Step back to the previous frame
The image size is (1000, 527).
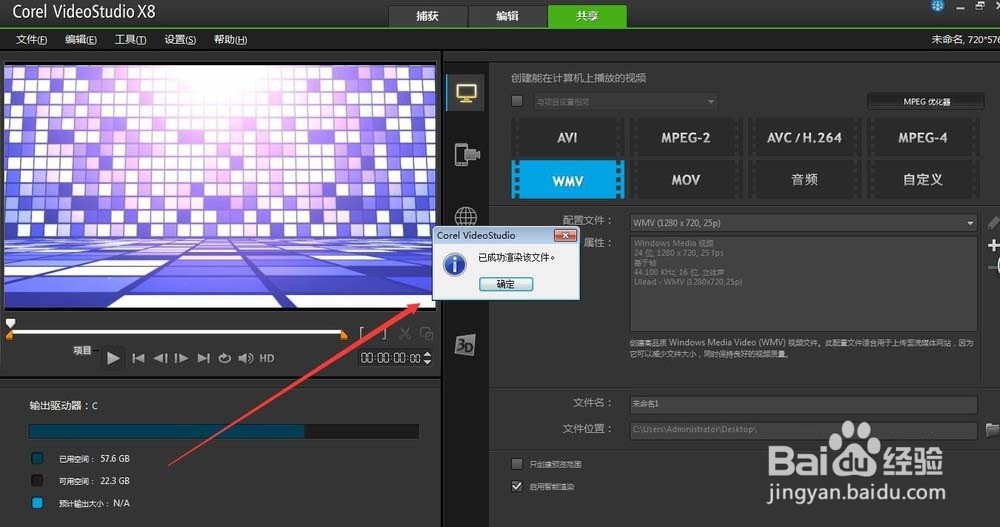[x=160, y=358]
